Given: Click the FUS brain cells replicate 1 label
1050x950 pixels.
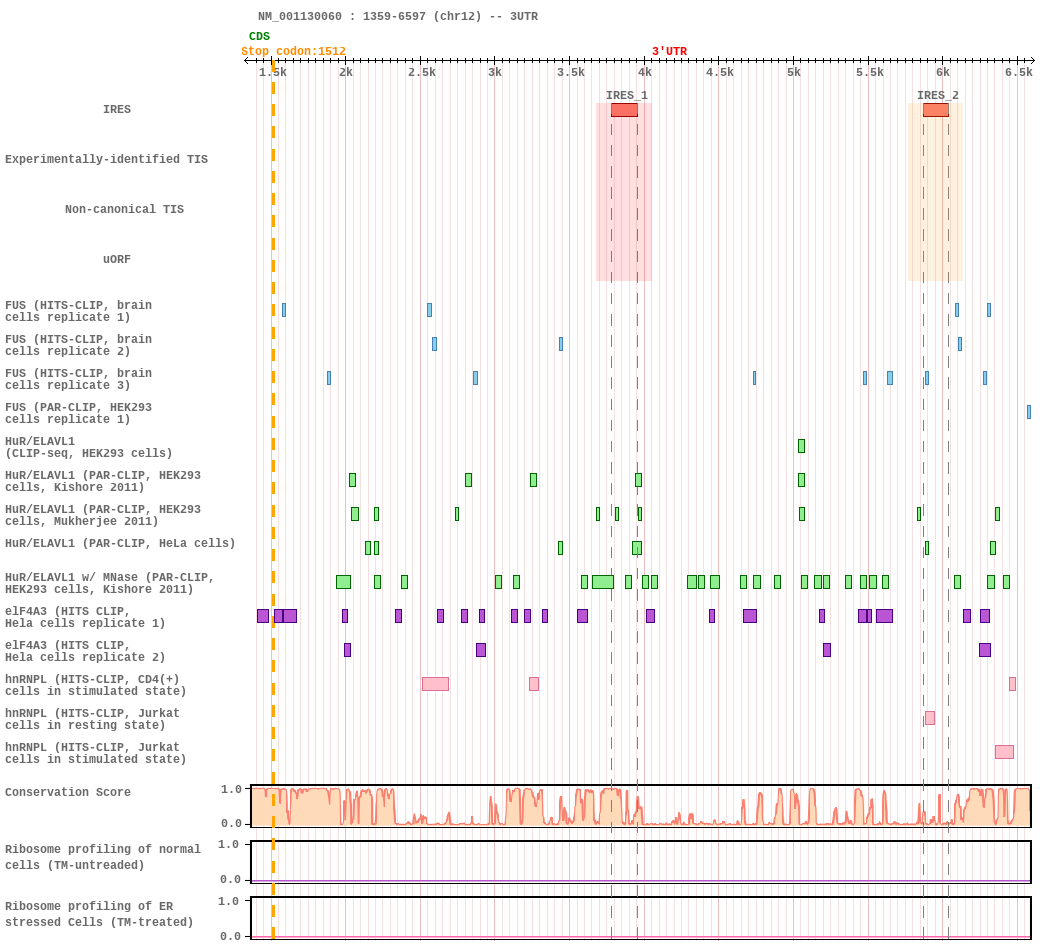Looking at the screenshot, I should (x=78, y=311).
